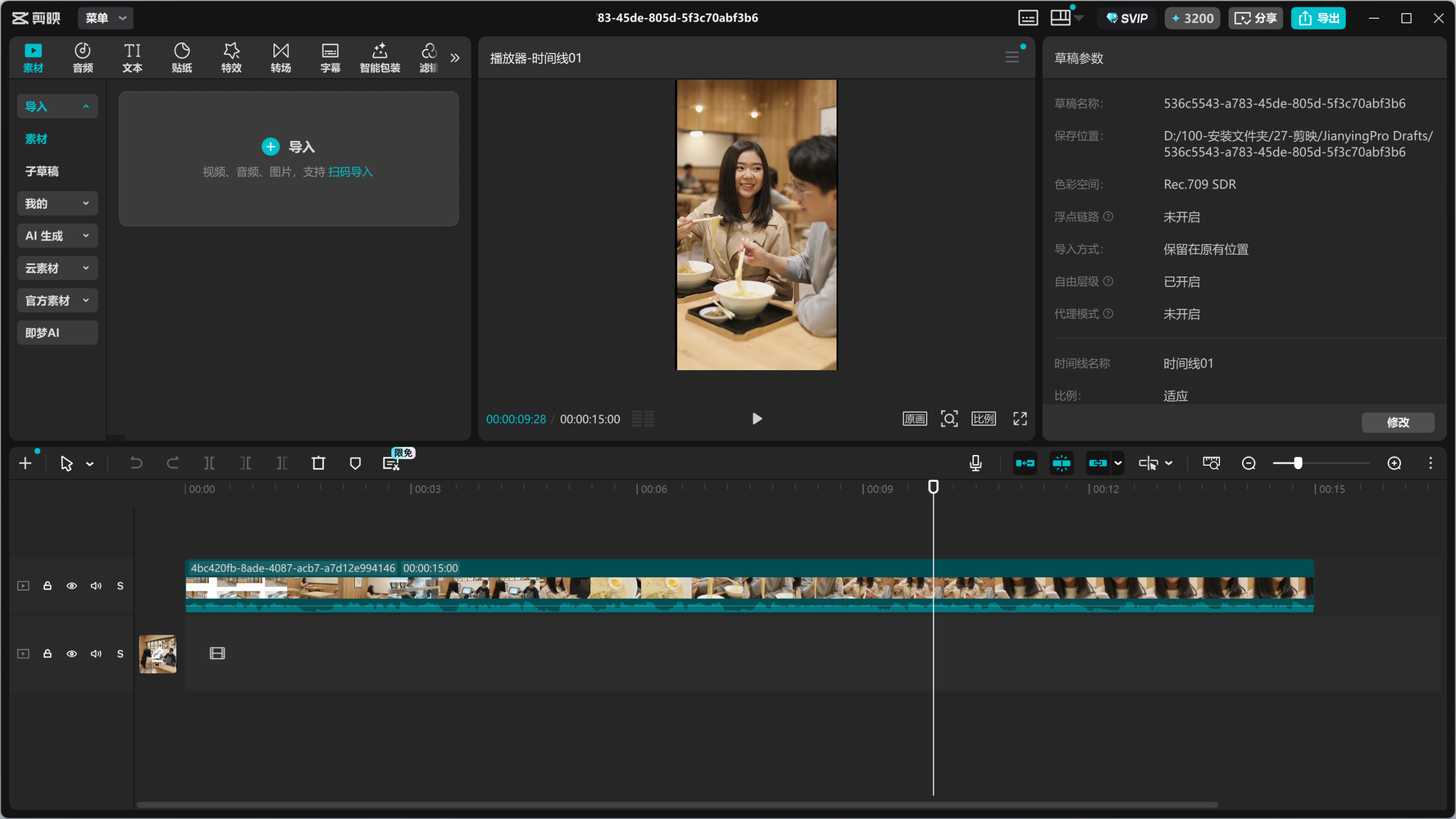The image size is (1456, 819).
Task: Click the microphone voiceover record icon
Action: [x=975, y=464]
